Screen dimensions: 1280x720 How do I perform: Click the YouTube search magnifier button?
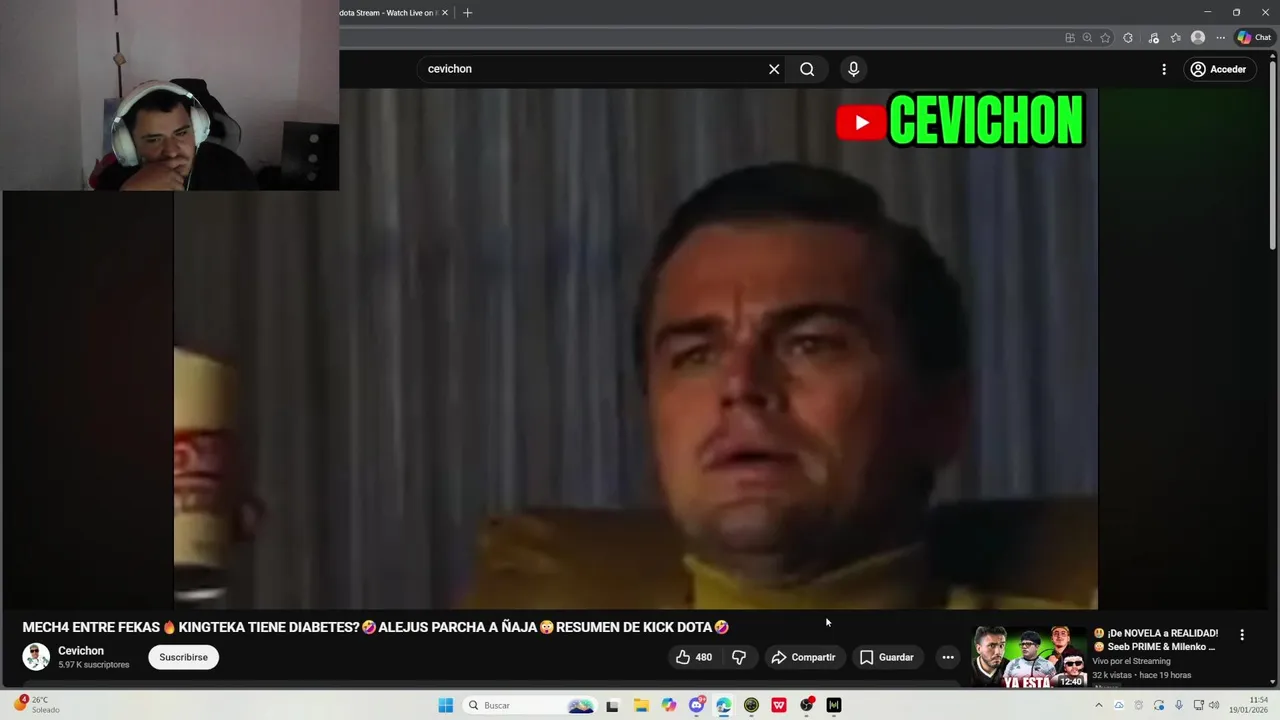point(807,69)
